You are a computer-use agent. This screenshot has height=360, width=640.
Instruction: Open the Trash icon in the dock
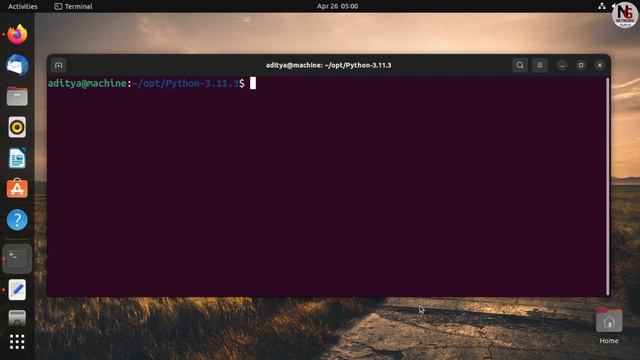pos(17,318)
